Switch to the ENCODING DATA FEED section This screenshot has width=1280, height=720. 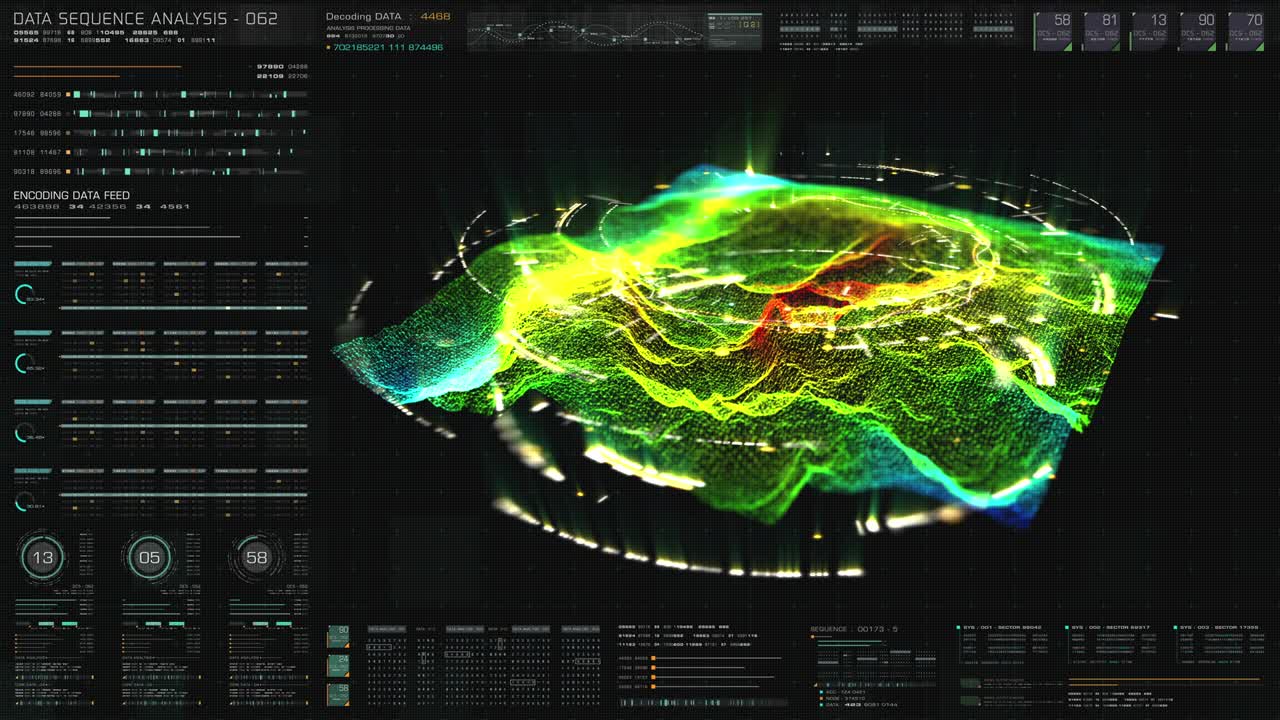[65, 195]
